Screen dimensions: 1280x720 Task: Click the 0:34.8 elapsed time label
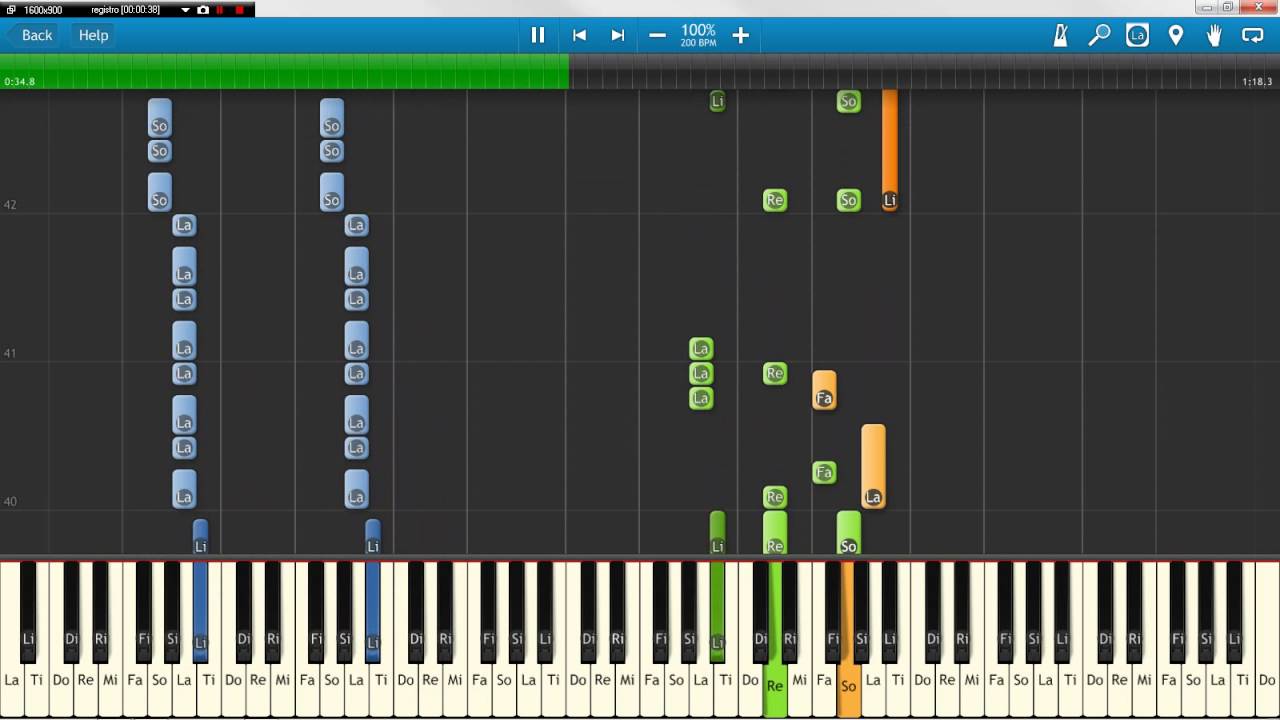(x=19, y=82)
